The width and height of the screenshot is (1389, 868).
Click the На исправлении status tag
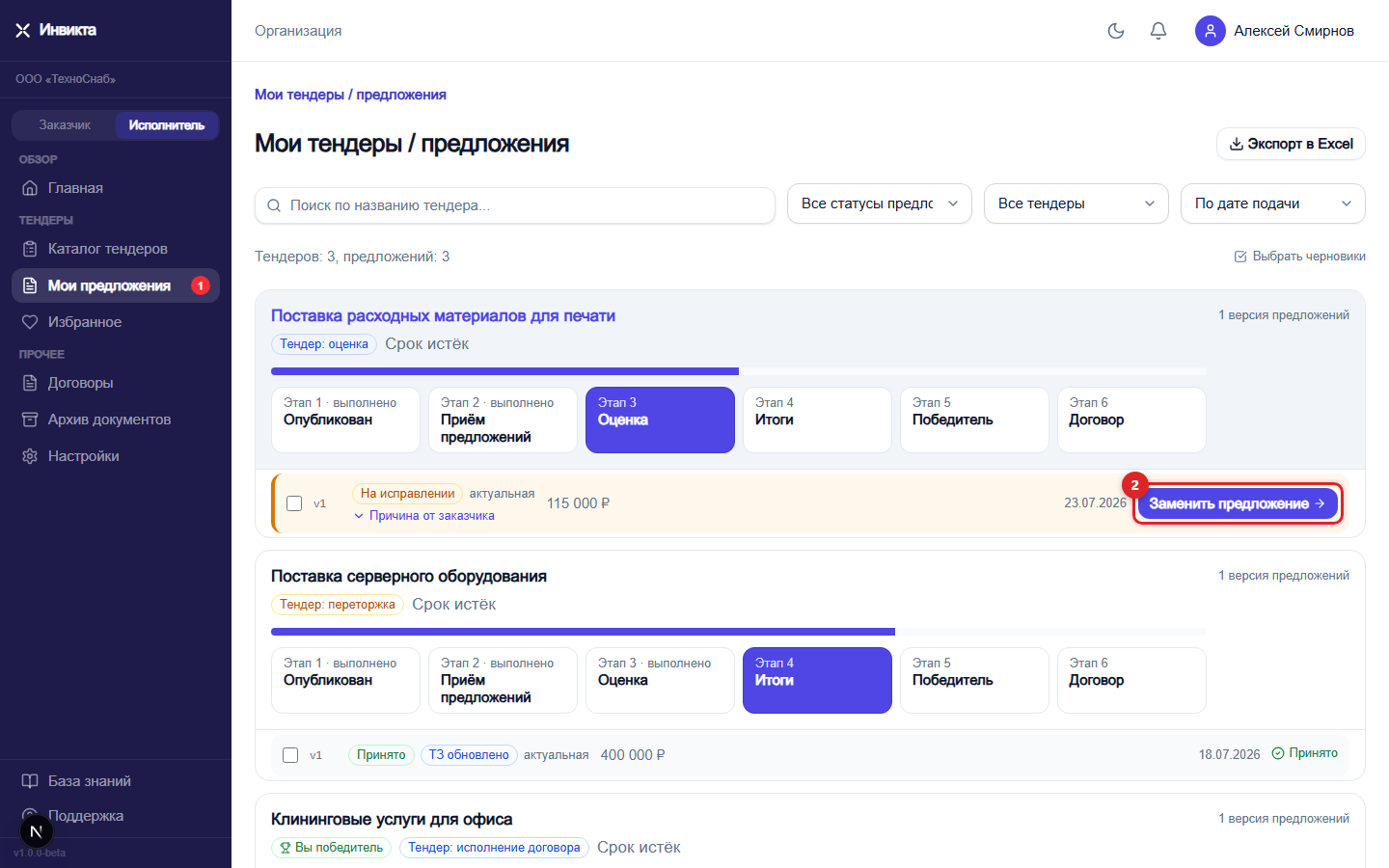pos(407,494)
